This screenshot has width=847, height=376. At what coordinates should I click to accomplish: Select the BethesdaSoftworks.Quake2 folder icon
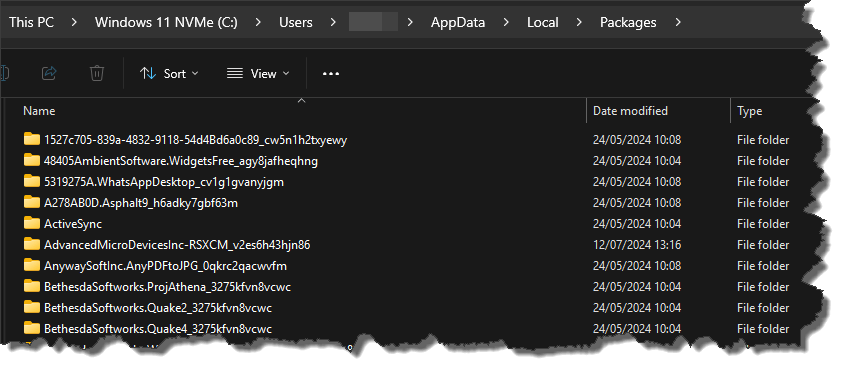(32, 308)
